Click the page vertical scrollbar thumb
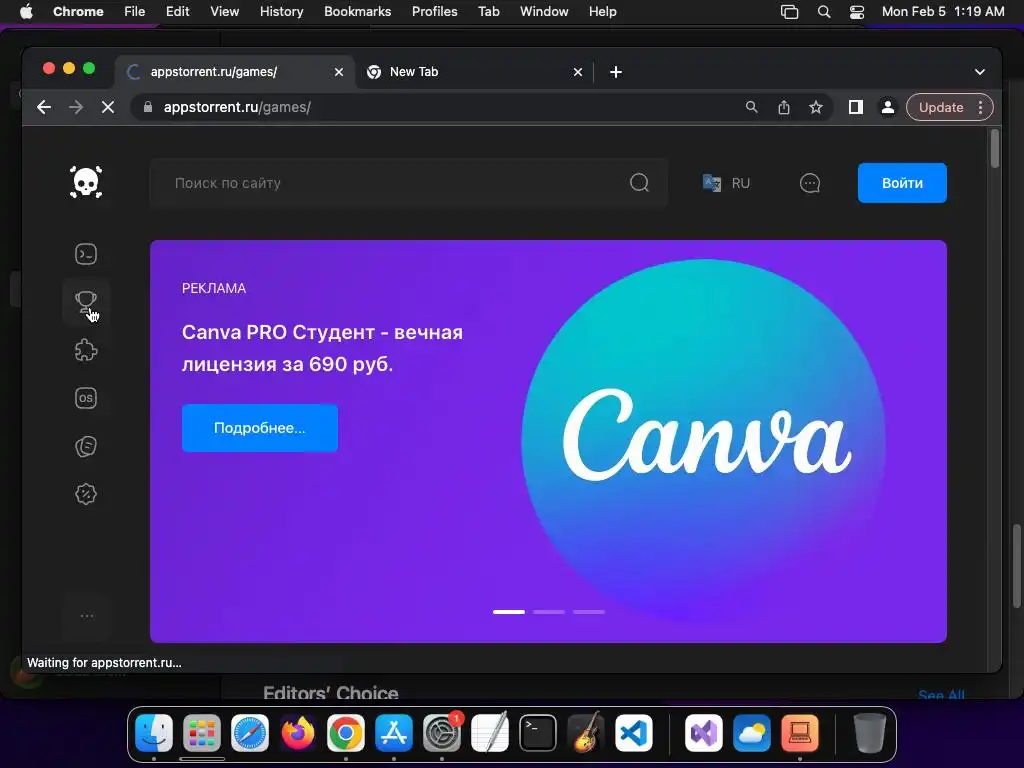1024x768 pixels. pos(995,149)
